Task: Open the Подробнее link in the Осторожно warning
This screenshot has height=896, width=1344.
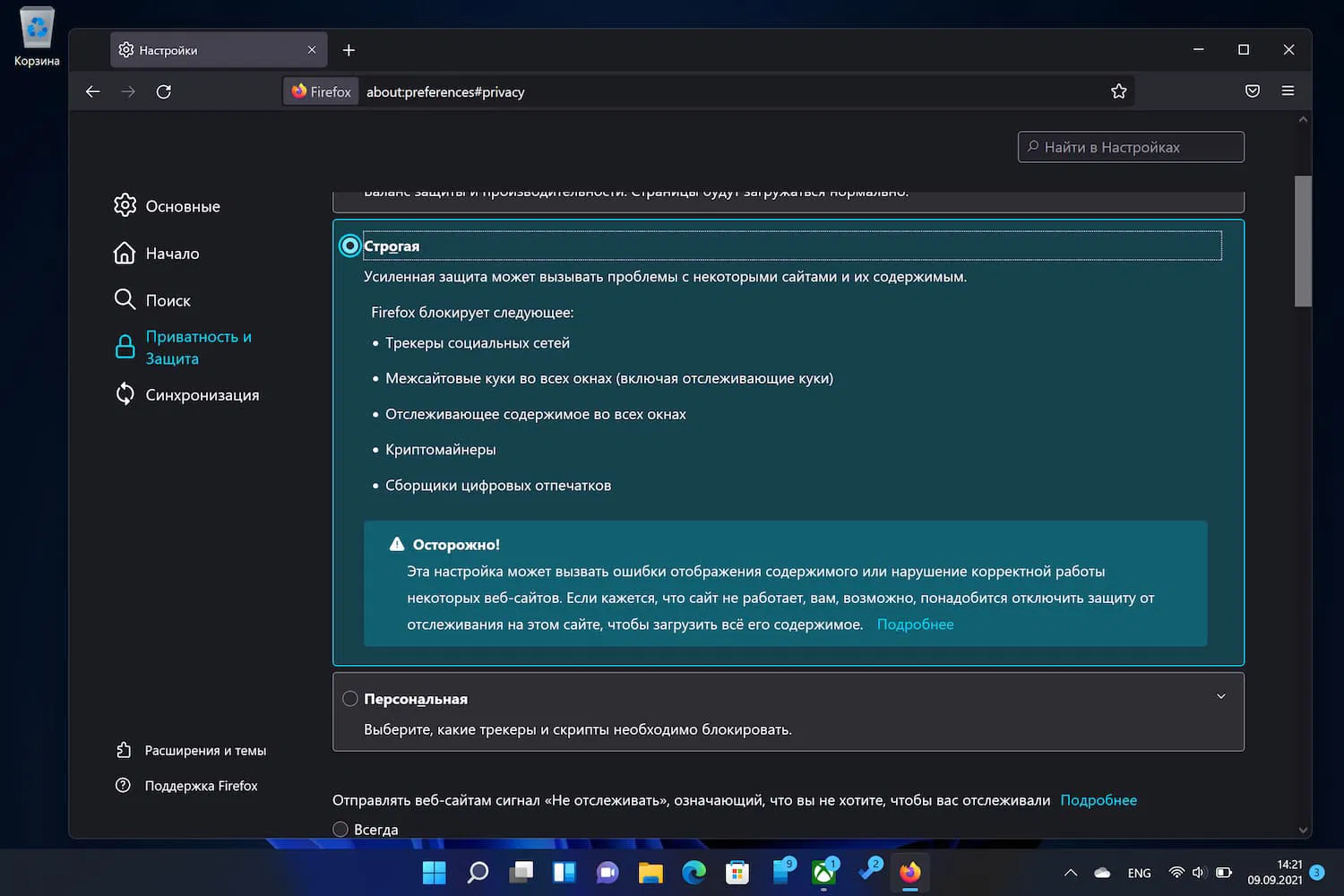Action: (x=915, y=625)
